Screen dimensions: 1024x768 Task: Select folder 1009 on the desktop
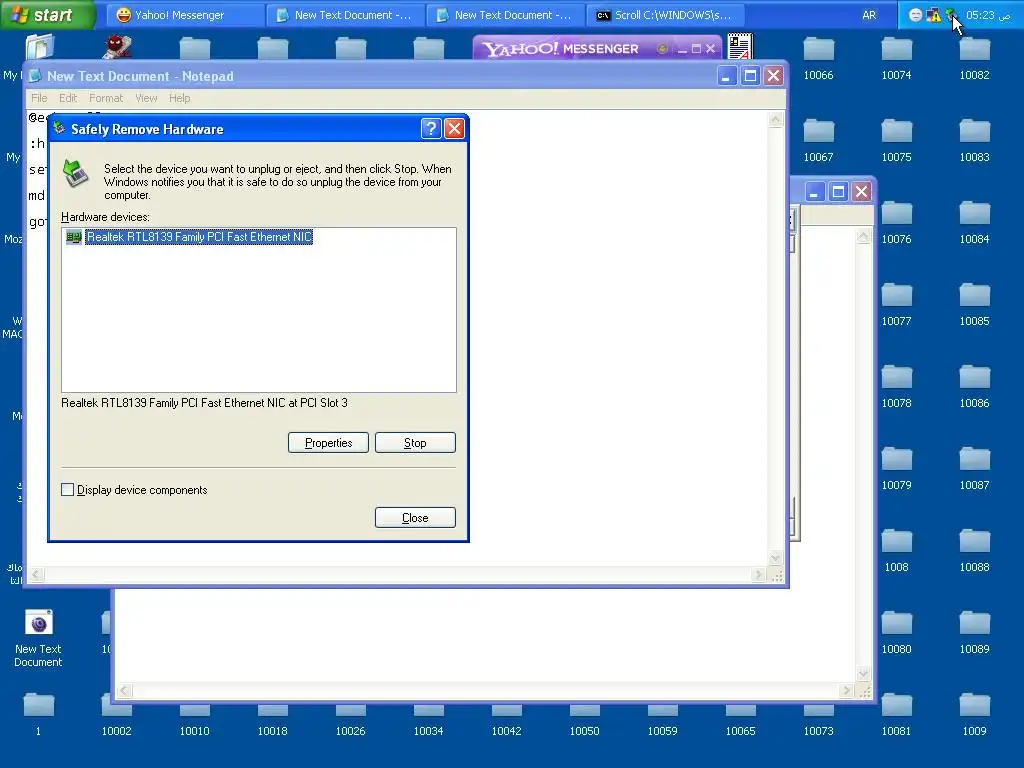tap(974, 714)
